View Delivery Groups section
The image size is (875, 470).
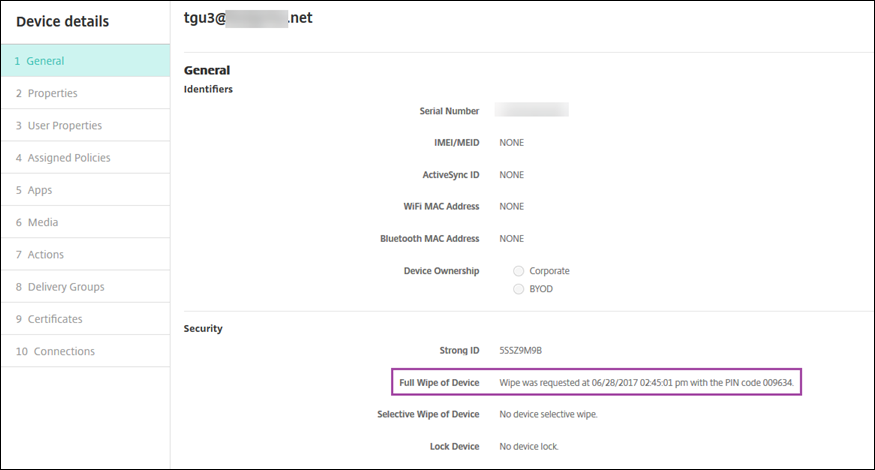tap(66, 287)
